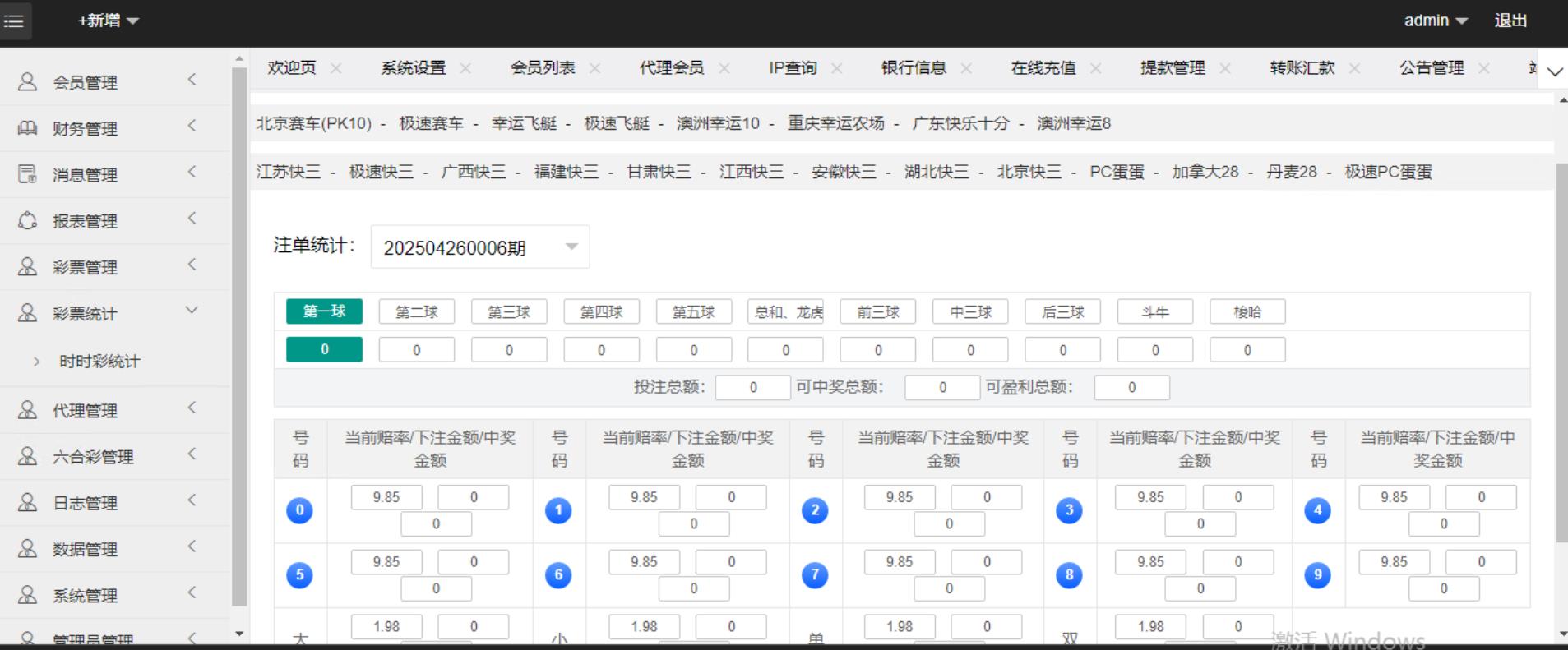Click the 财务管理 book icon in sidebar

click(x=27, y=127)
